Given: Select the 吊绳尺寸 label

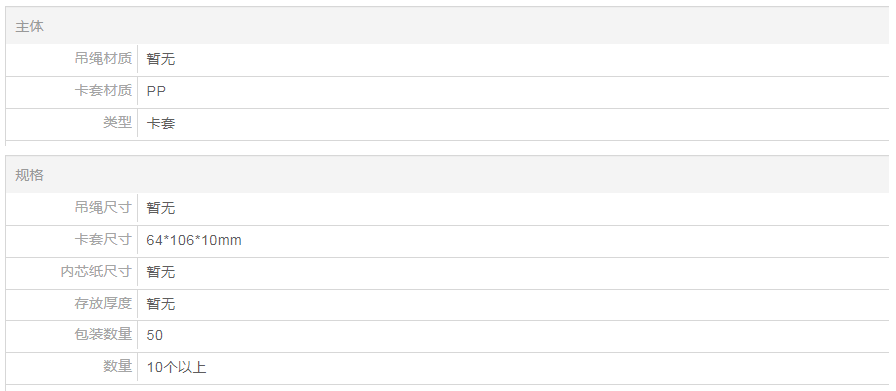Looking at the screenshot, I should [x=103, y=207].
